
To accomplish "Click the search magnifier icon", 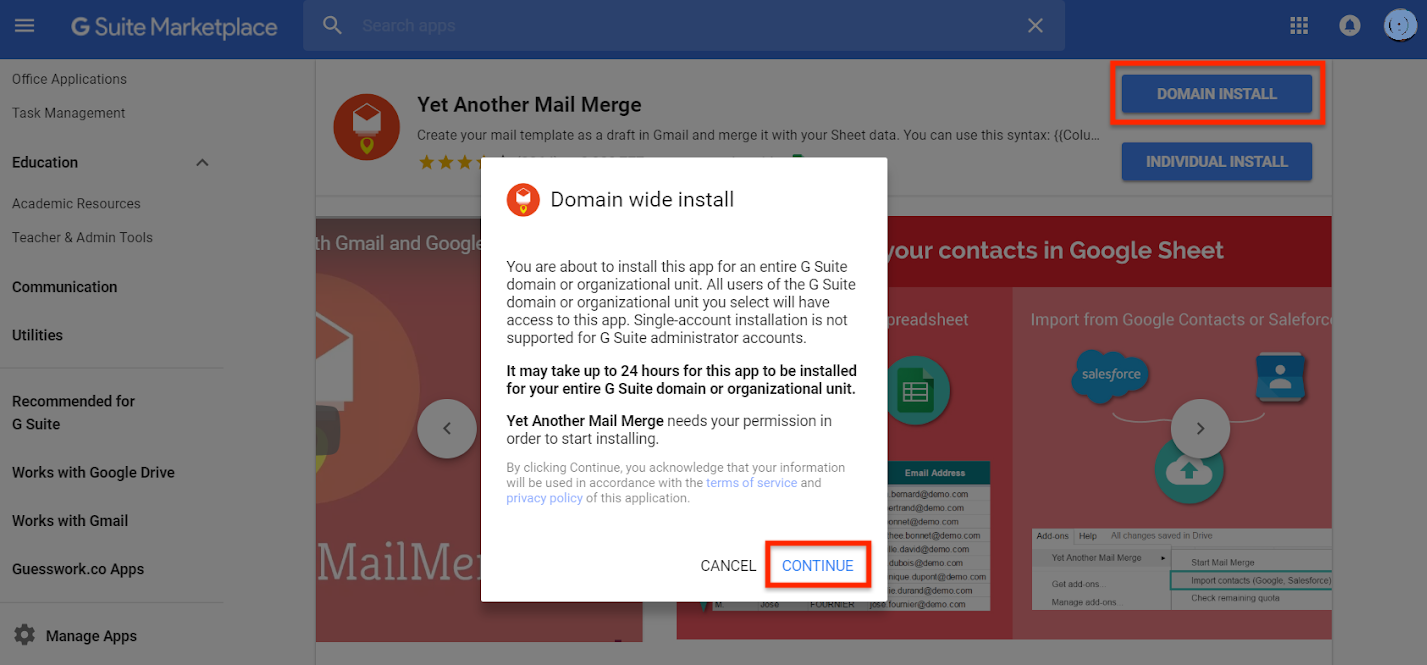I will pos(333,26).
